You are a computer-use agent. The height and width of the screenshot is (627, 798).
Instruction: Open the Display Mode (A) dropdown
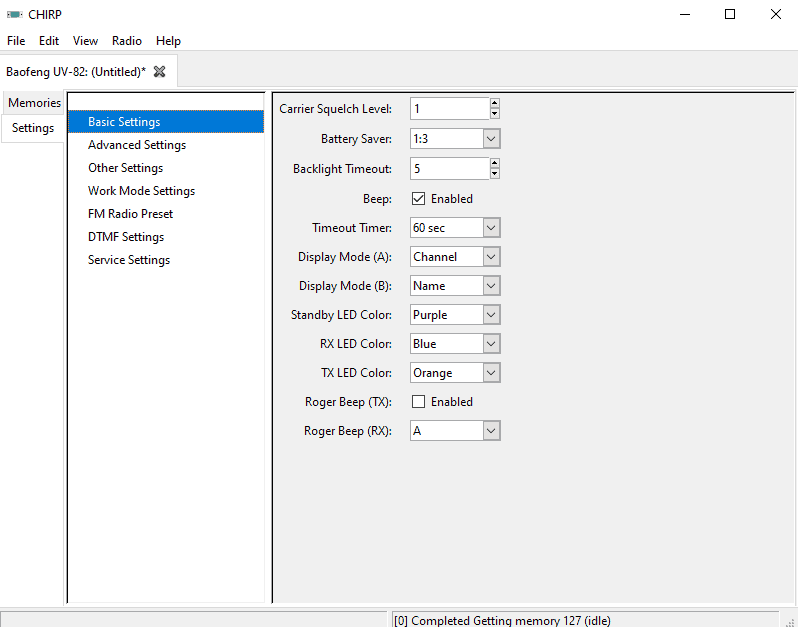pyautogui.click(x=491, y=256)
